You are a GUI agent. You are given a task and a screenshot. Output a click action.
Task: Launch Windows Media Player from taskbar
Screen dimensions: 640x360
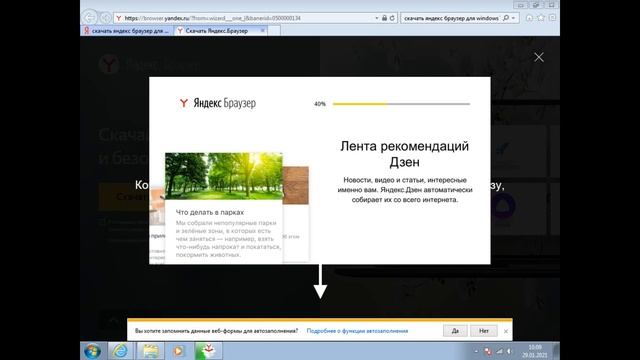[x=178, y=351]
